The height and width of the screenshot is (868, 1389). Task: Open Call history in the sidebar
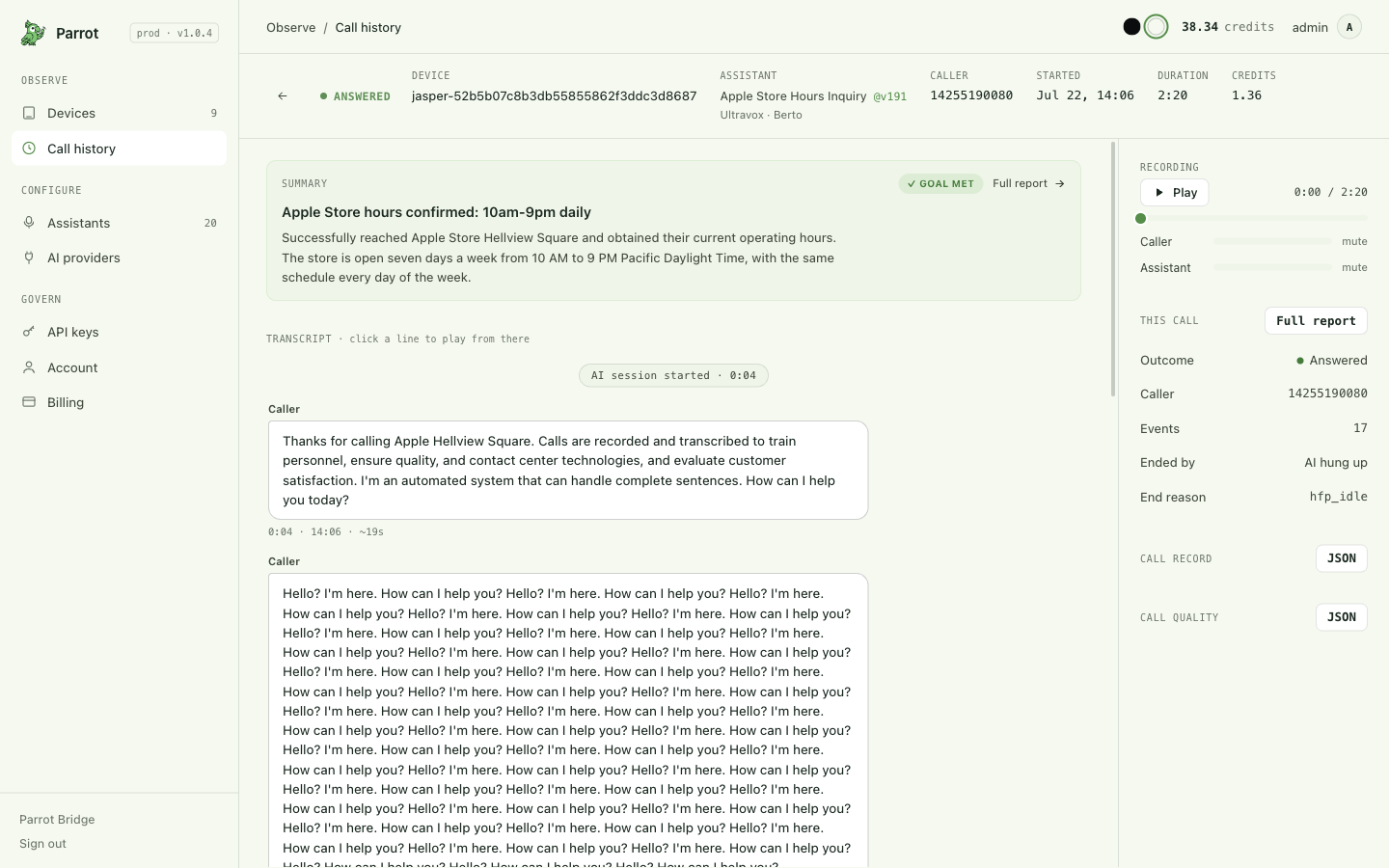[x=120, y=149]
